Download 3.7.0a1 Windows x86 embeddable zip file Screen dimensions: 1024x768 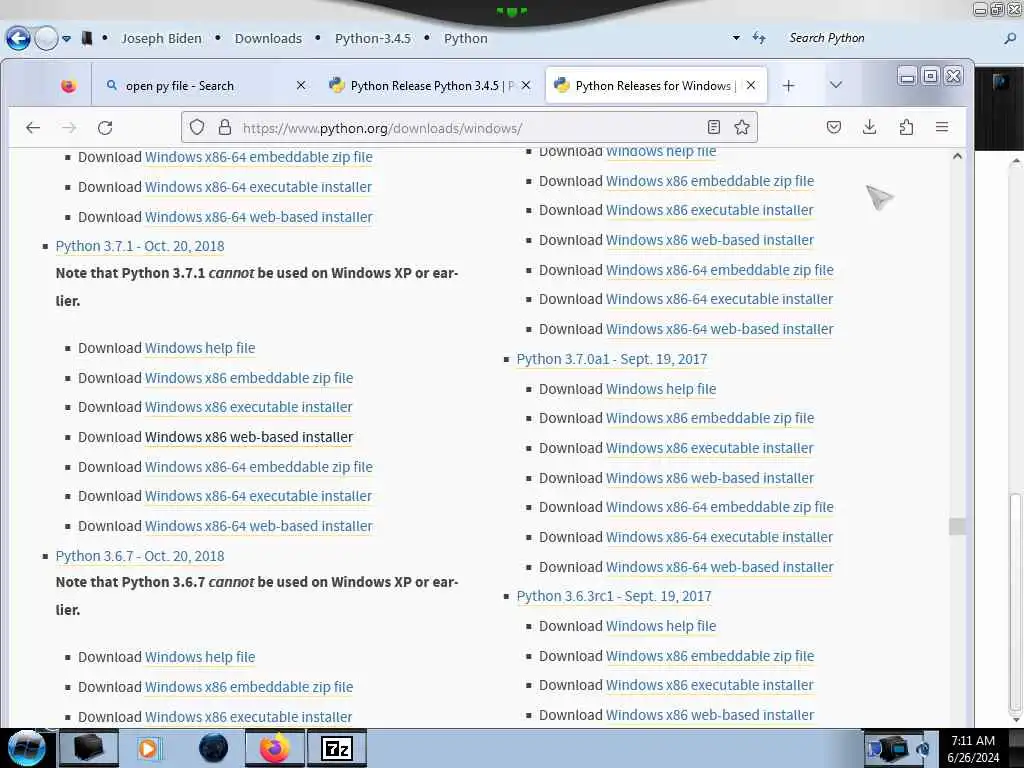click(x=710, y=418)
